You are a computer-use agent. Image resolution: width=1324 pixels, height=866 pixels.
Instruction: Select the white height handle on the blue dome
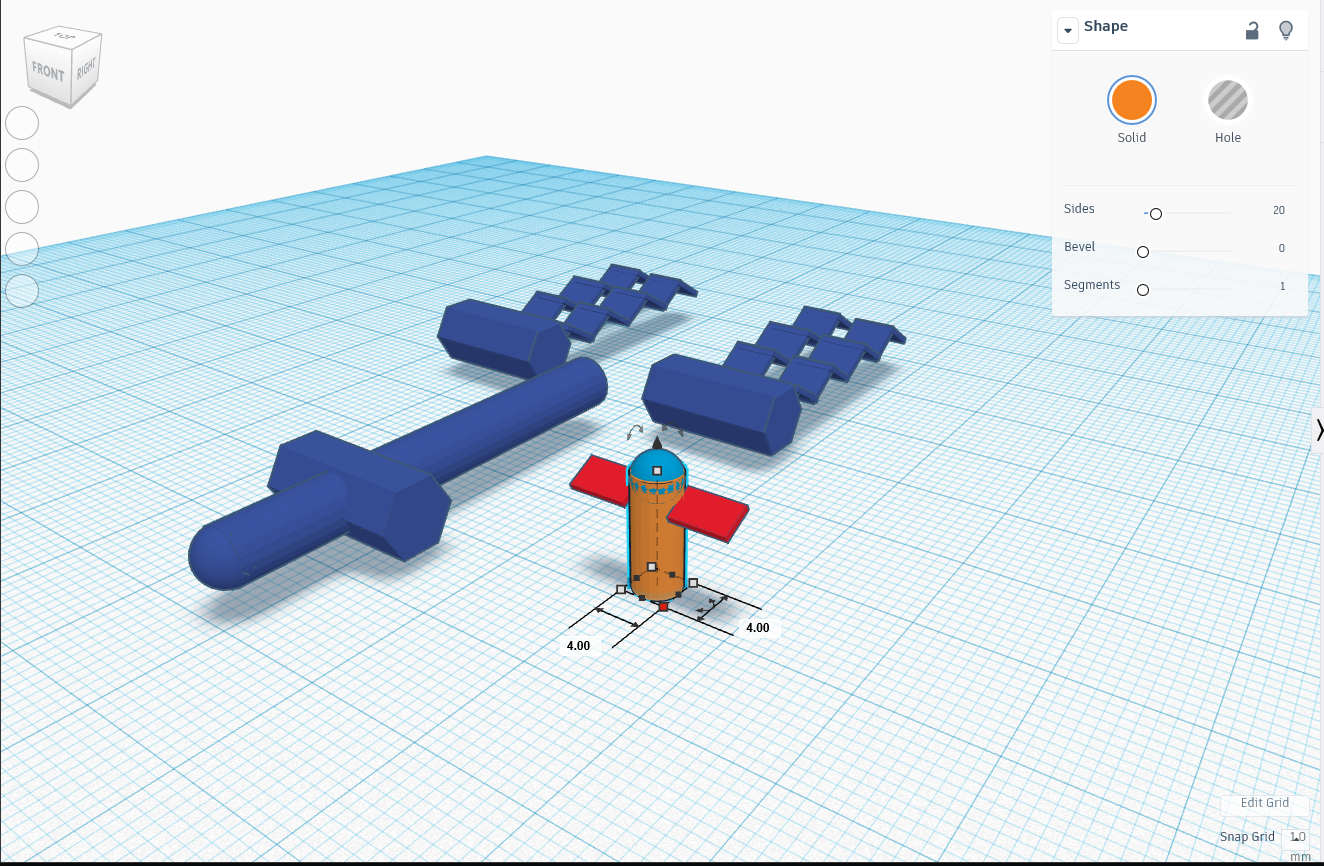click(657, 470)
